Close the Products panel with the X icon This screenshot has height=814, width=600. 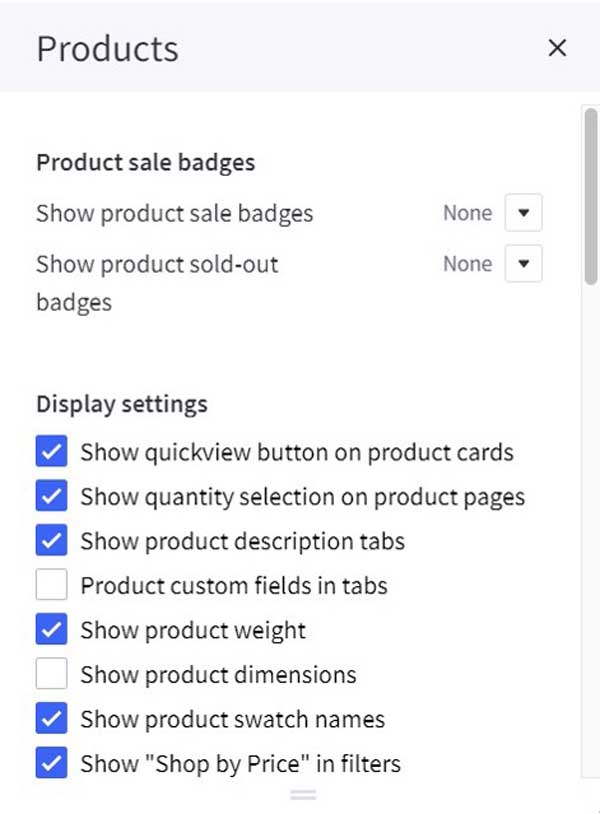pyautogui.click(x=557, y=48)
